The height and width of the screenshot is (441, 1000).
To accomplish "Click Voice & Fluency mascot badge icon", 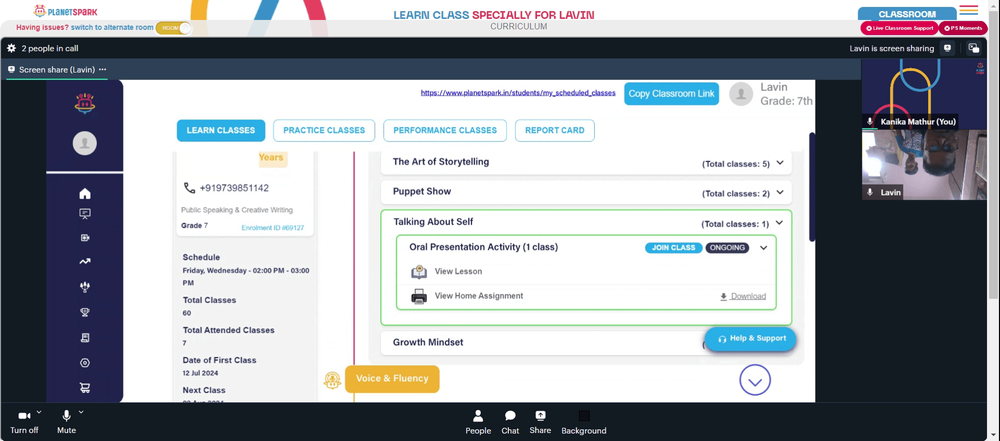I will click(332, 380).
